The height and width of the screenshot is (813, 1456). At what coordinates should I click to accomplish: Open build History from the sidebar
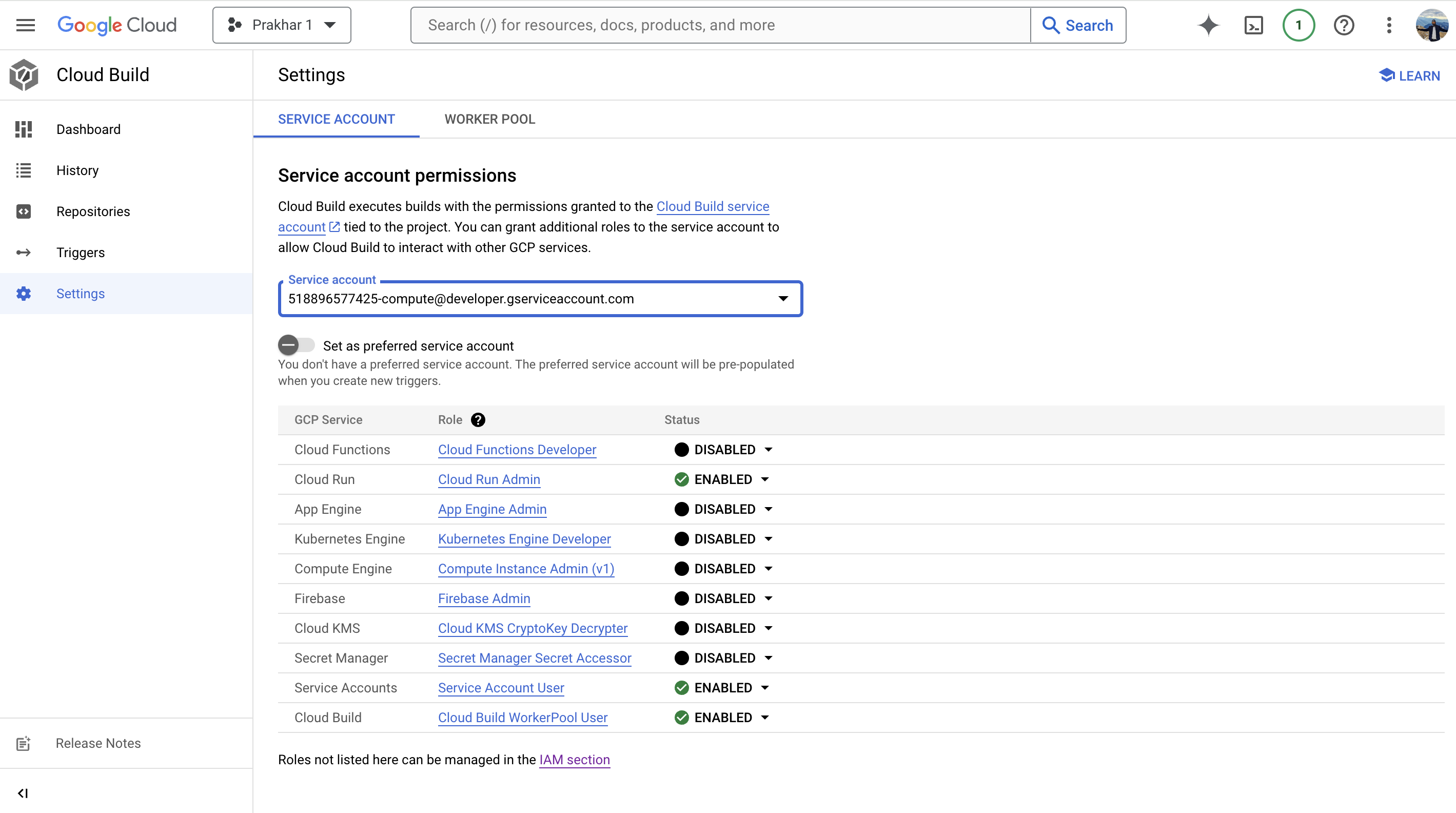click(x=77, y=170)
